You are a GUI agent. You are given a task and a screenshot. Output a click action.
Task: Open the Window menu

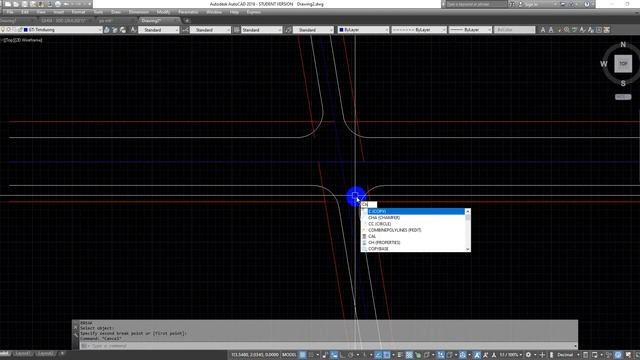(214, 12)
